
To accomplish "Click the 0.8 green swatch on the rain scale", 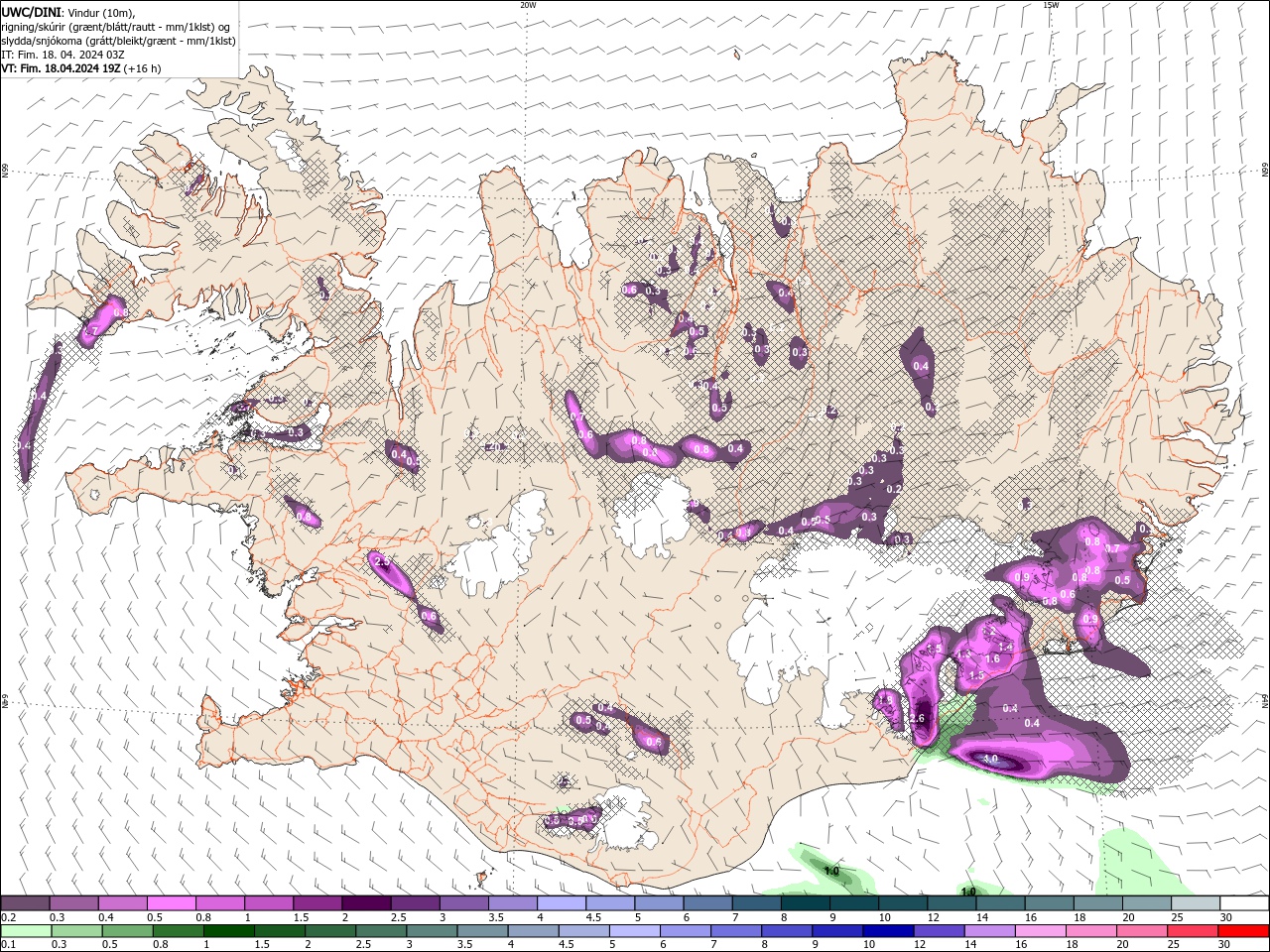I will [x=177, y=931].
